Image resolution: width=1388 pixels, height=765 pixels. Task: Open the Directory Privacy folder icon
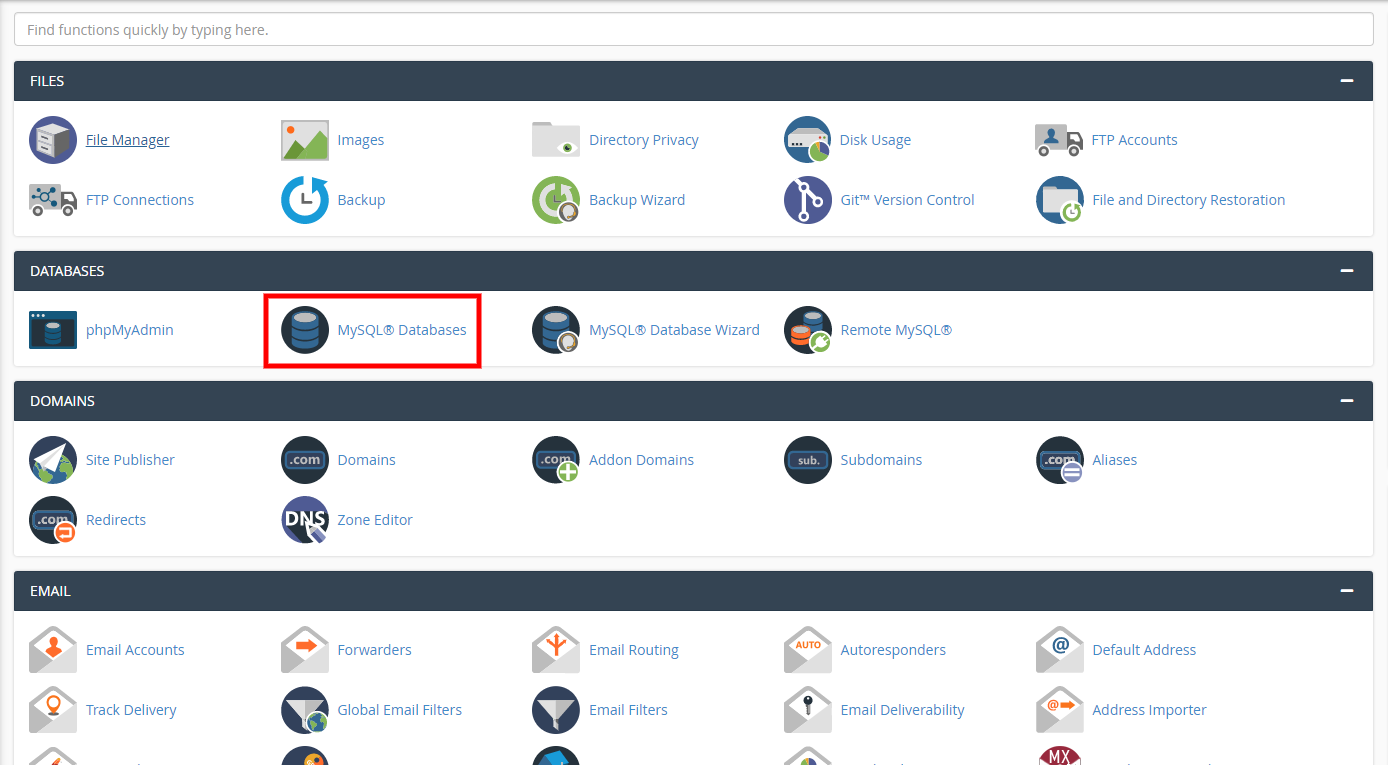(556, 140)
